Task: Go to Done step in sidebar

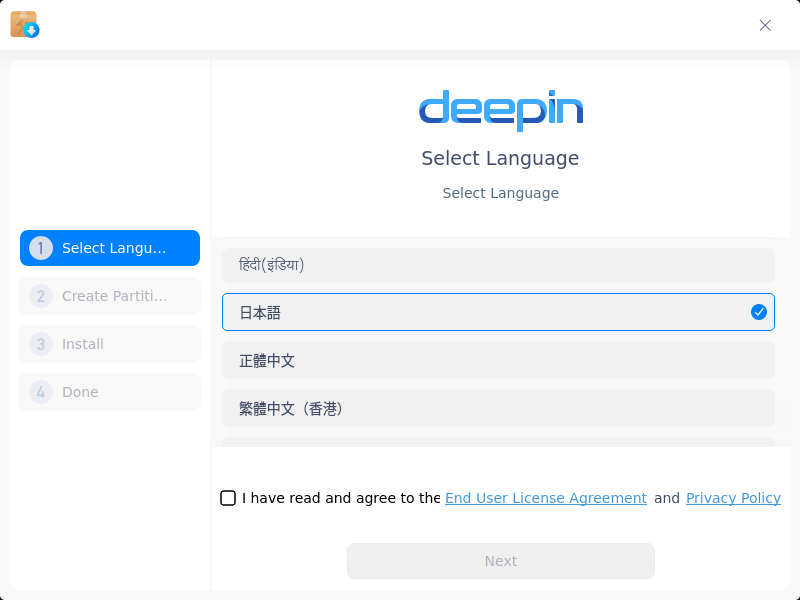Action: point(110,392)
